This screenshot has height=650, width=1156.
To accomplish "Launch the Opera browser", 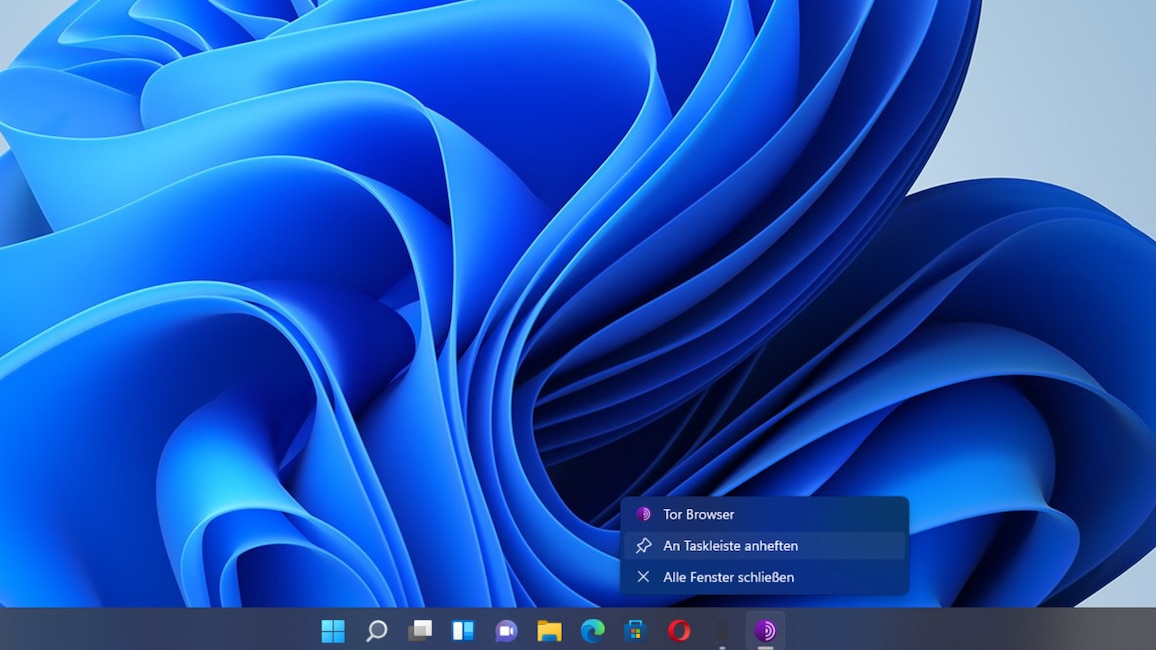I will pos(677,630).
